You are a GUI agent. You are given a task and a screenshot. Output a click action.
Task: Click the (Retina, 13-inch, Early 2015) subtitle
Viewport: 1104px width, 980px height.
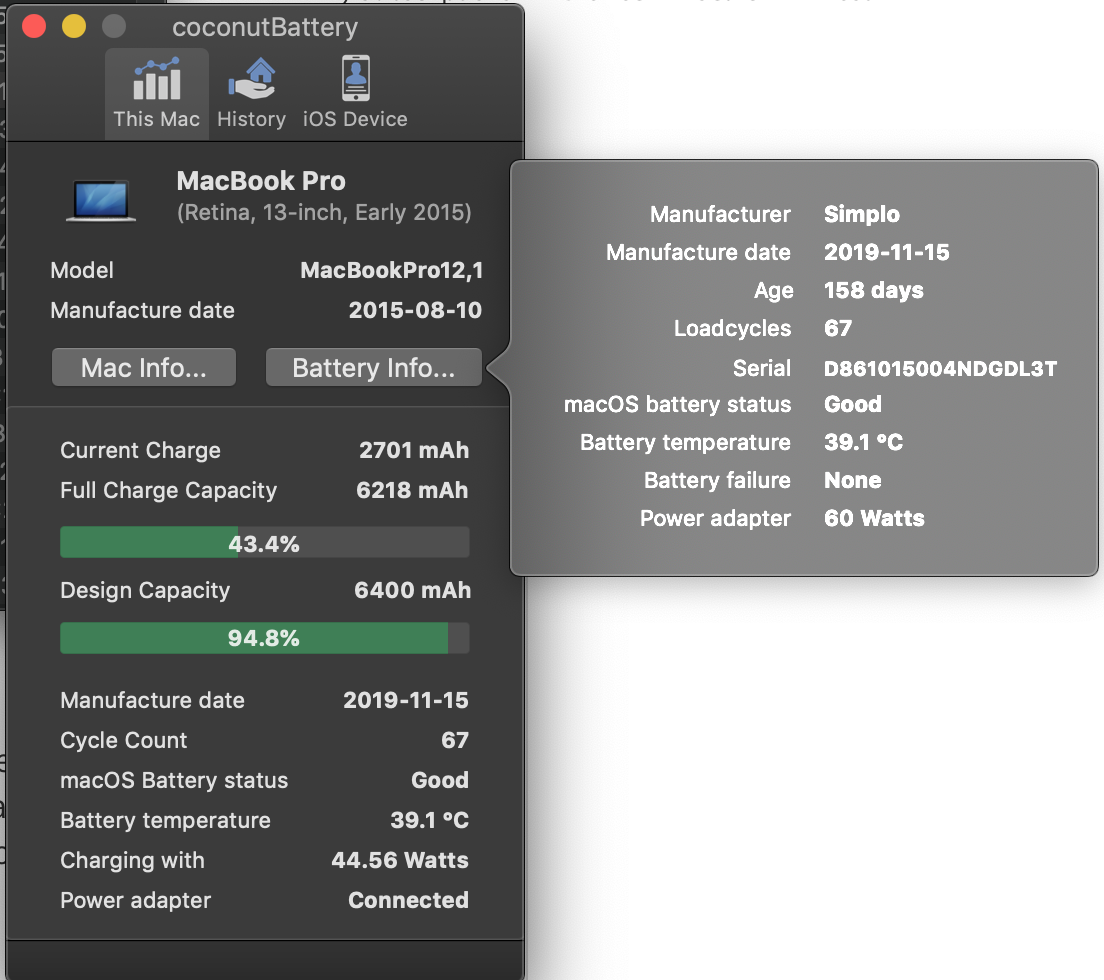coord(325,213)
